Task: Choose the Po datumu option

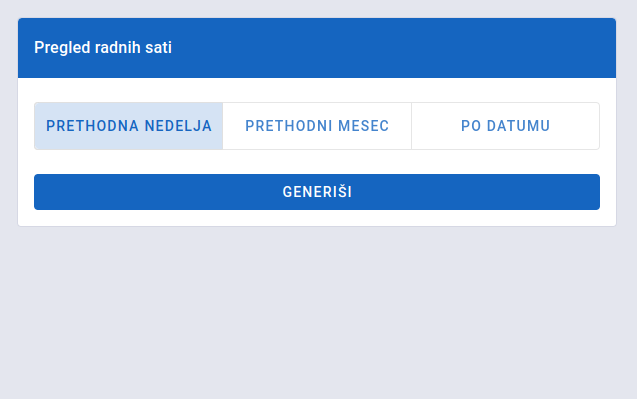Action: click(x=505, y=126)
